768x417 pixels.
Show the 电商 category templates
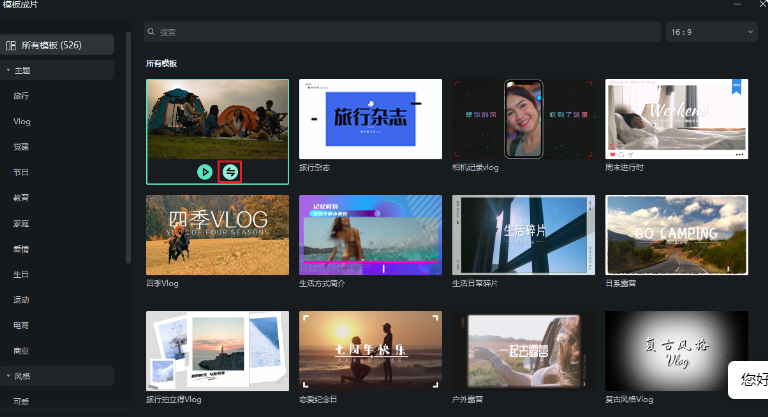coord(21,325)
